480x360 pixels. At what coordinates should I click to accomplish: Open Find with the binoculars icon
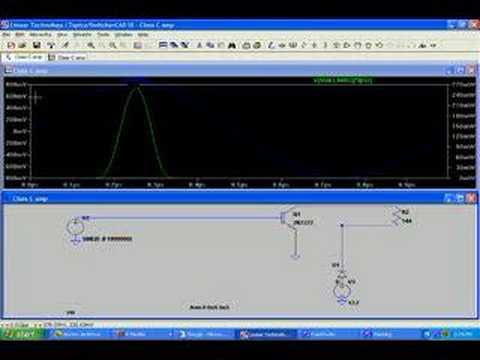[232, 45]
